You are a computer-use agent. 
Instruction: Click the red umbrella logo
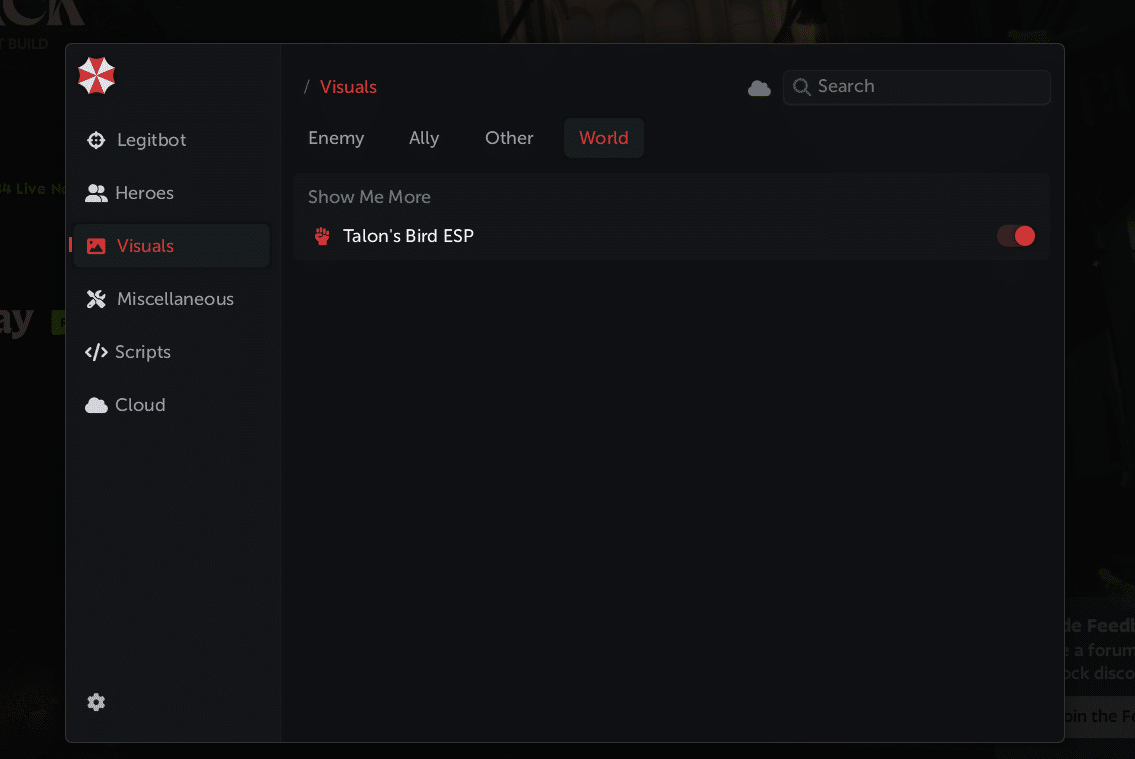point(97,76)
